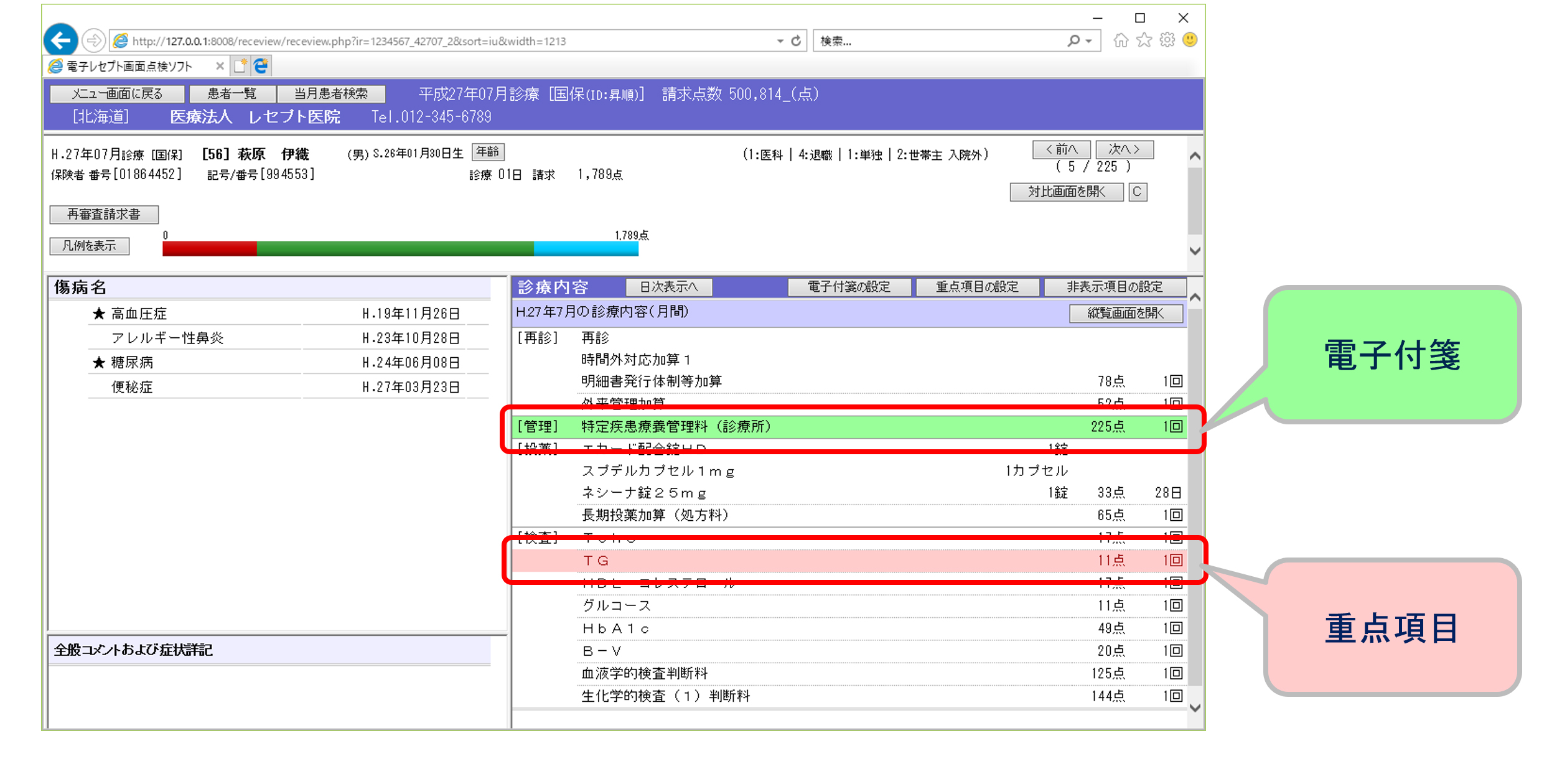Click グルコース test row

pos(882,605)
